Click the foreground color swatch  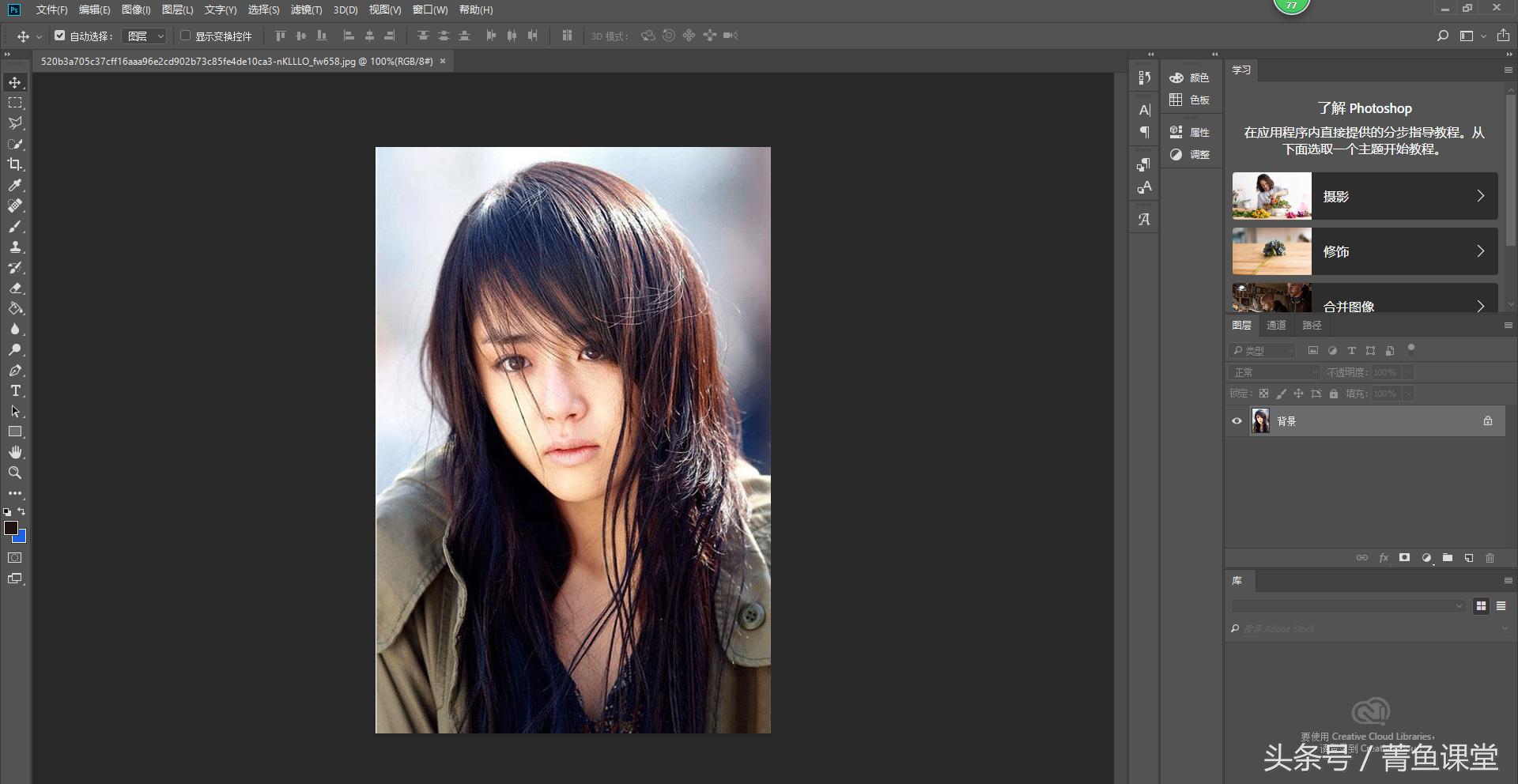pos(10,528)
